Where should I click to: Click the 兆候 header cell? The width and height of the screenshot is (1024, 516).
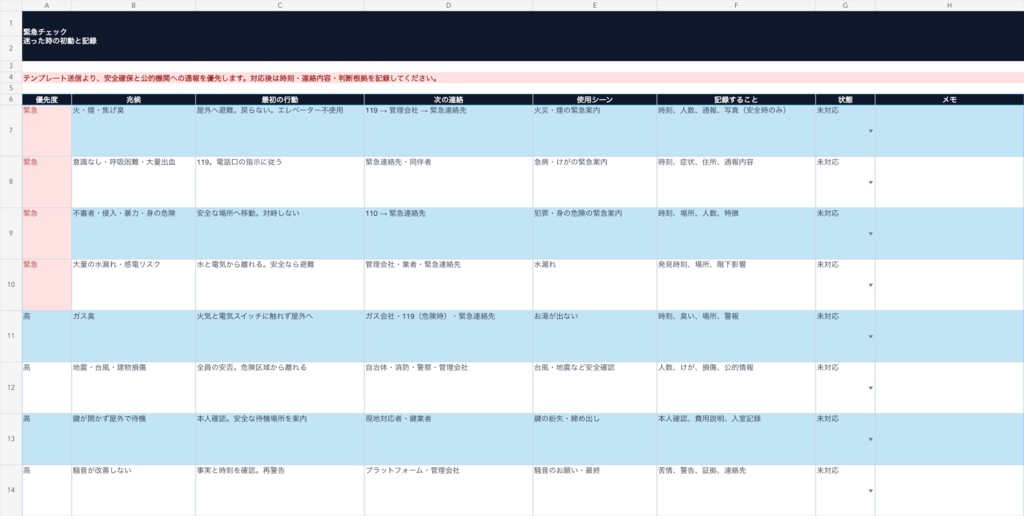(133, 100)
